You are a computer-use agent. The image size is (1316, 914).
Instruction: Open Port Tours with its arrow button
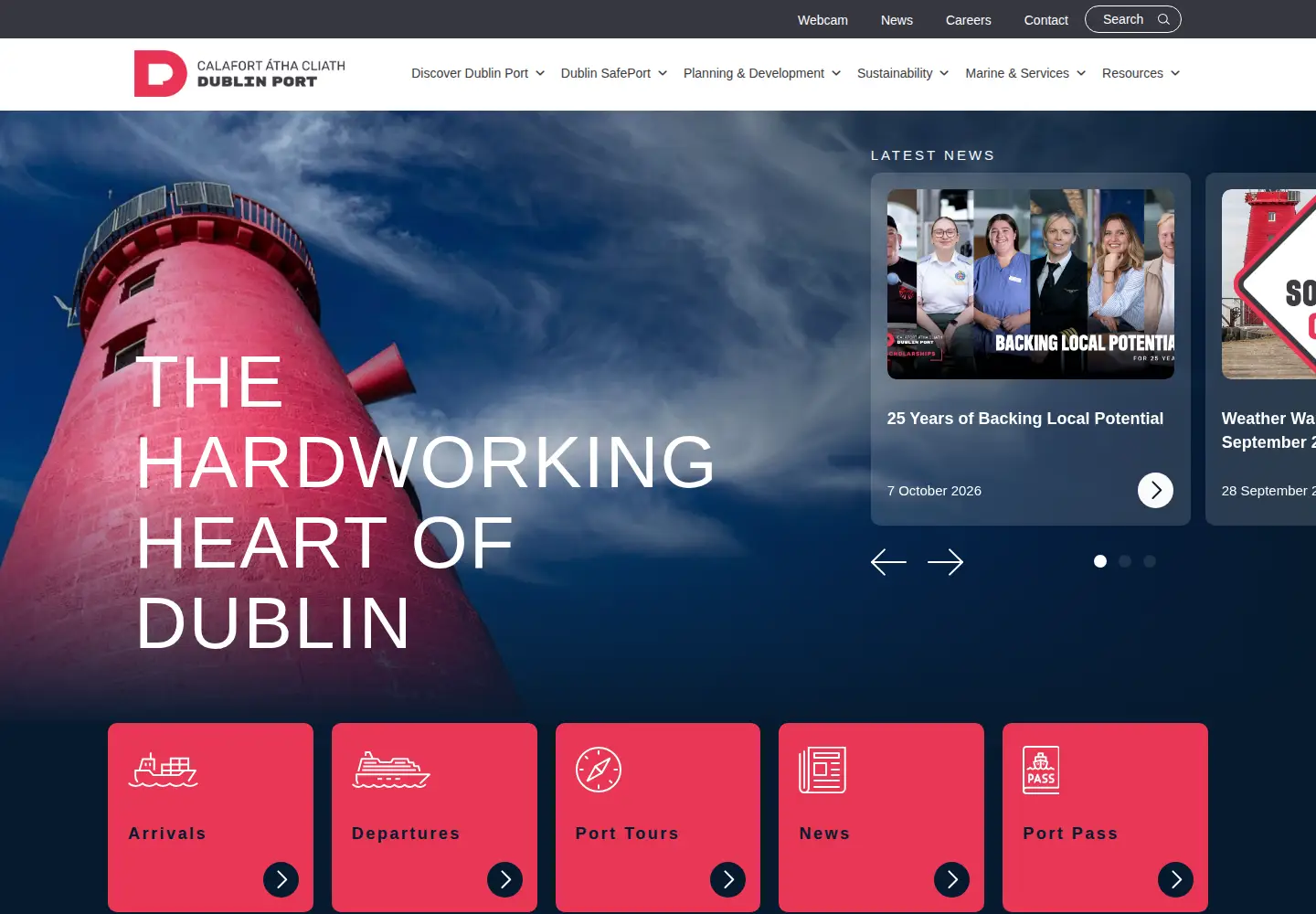[727, 879]
